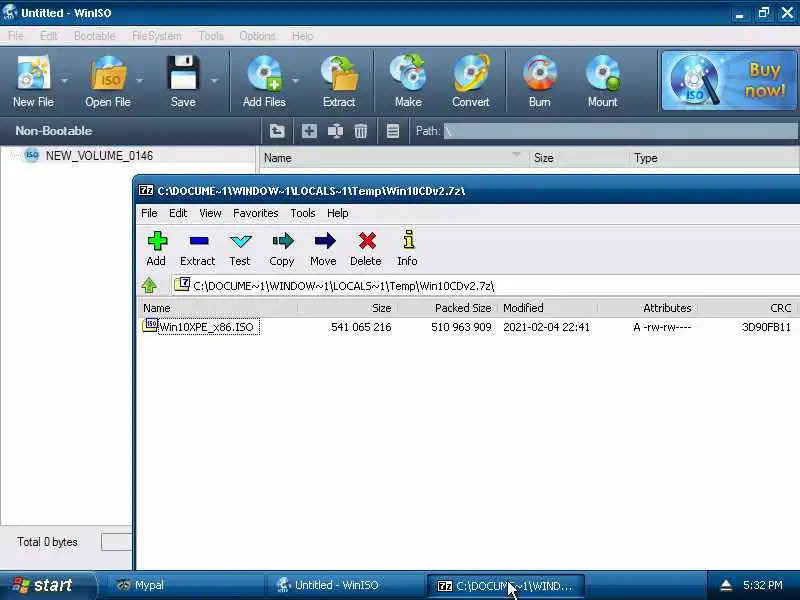This screenshot has height=600, width=800.
Task: Click the 2021-02-04 22:41 modified date
Action: point(546,327)
